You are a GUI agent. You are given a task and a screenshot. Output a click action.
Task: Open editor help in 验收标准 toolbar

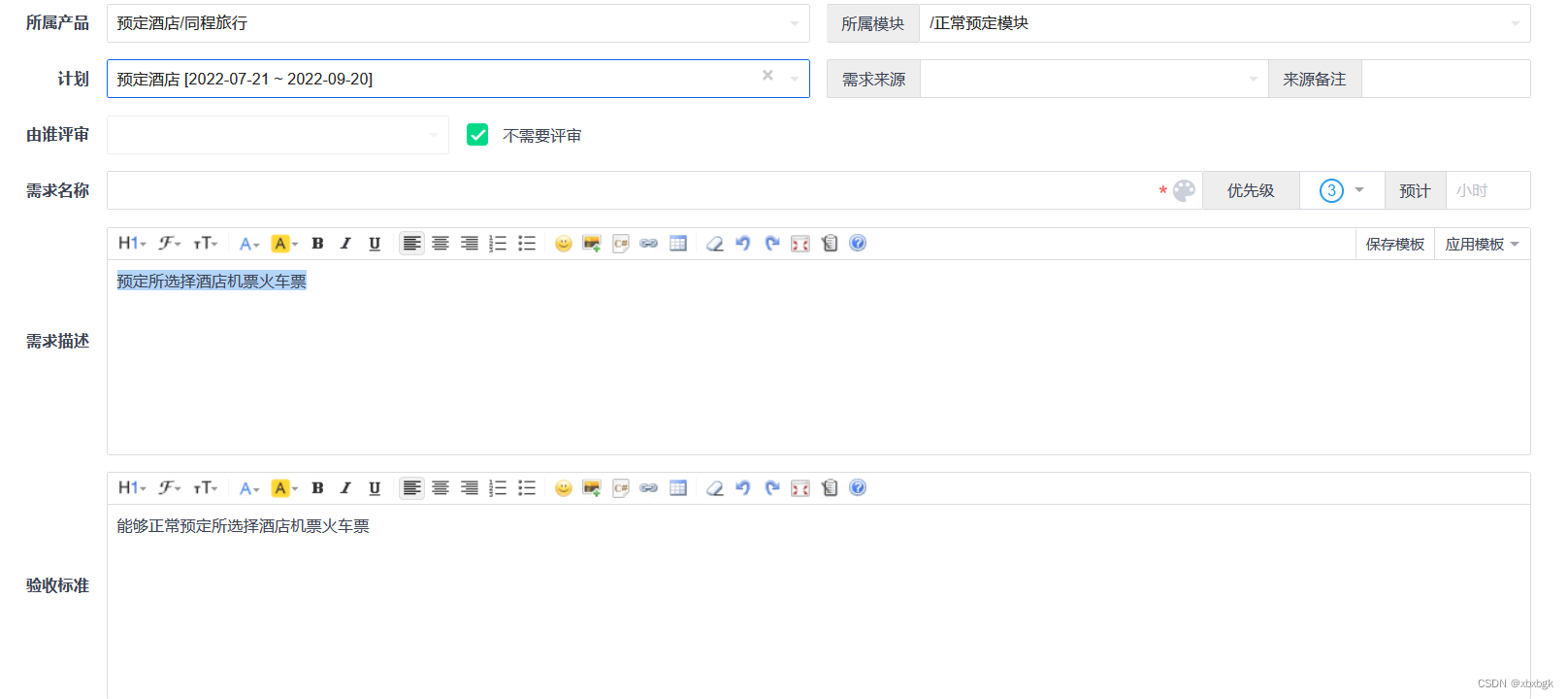click(858, 488)
